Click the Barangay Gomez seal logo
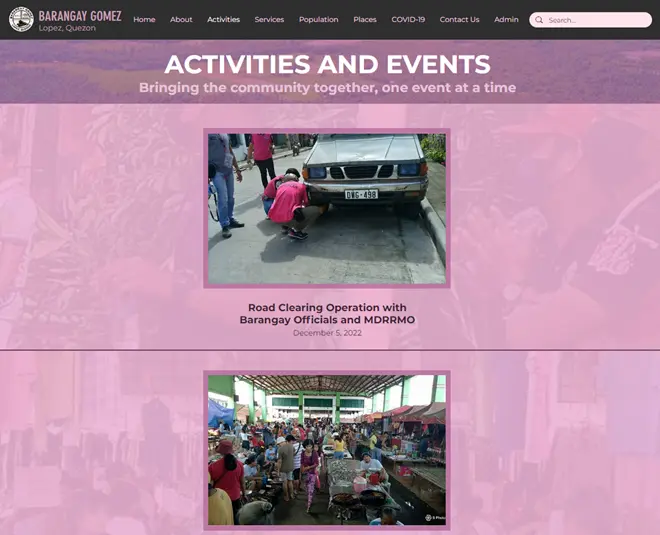The width and height of the screenshot is (660, 535). [21, 19]
